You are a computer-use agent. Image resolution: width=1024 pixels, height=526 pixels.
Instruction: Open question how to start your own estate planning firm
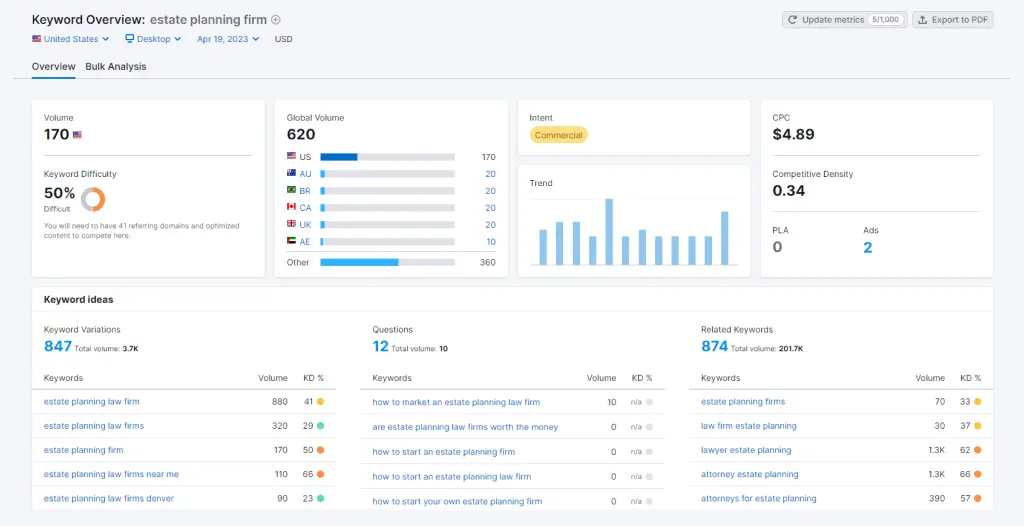point(457,501)
